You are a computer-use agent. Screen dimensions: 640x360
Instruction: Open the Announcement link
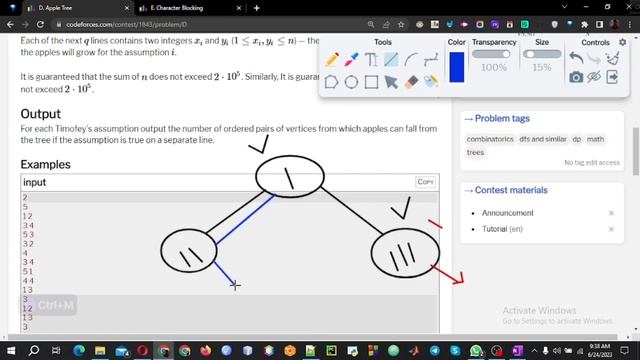507,213
